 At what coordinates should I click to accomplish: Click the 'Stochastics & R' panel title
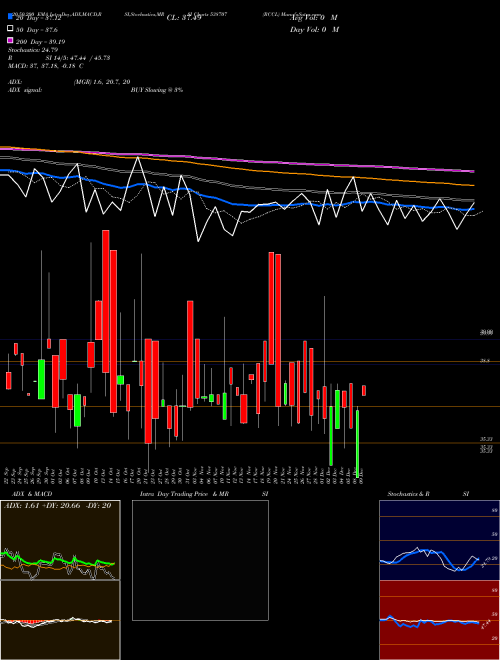[x=409, y=494]
